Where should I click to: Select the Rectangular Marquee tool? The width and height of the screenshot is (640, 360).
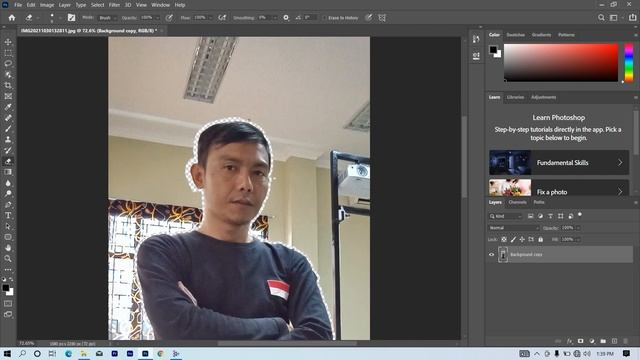tap(8, 53)
